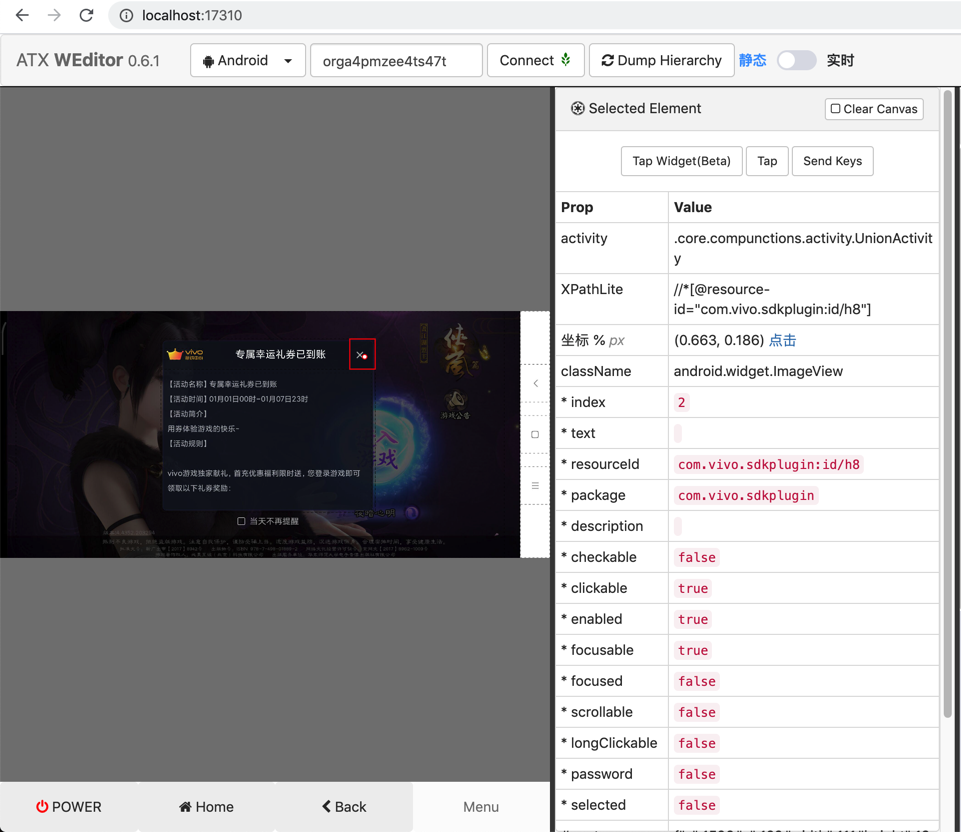
Task: Click the Android recents lines icon in navbar
Action: [x=535, y=485]
